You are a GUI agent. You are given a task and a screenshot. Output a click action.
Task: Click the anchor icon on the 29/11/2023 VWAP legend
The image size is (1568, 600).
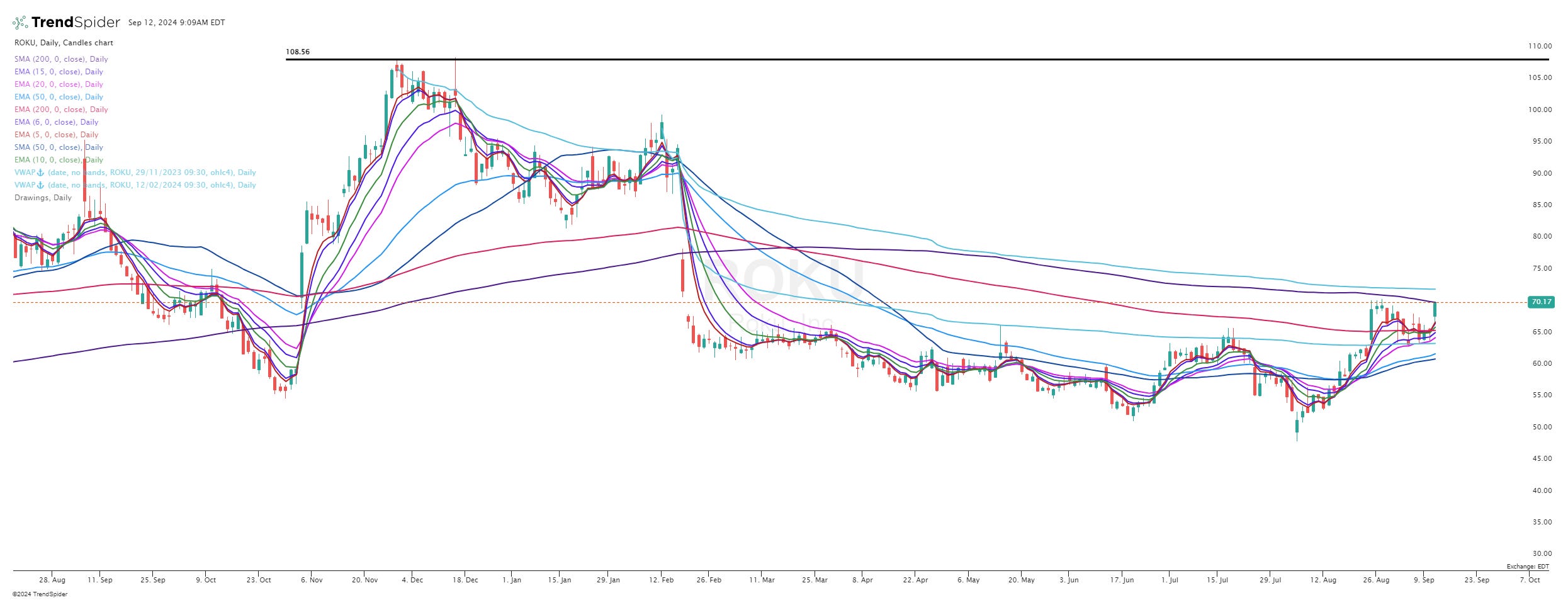tap(41, 173)
